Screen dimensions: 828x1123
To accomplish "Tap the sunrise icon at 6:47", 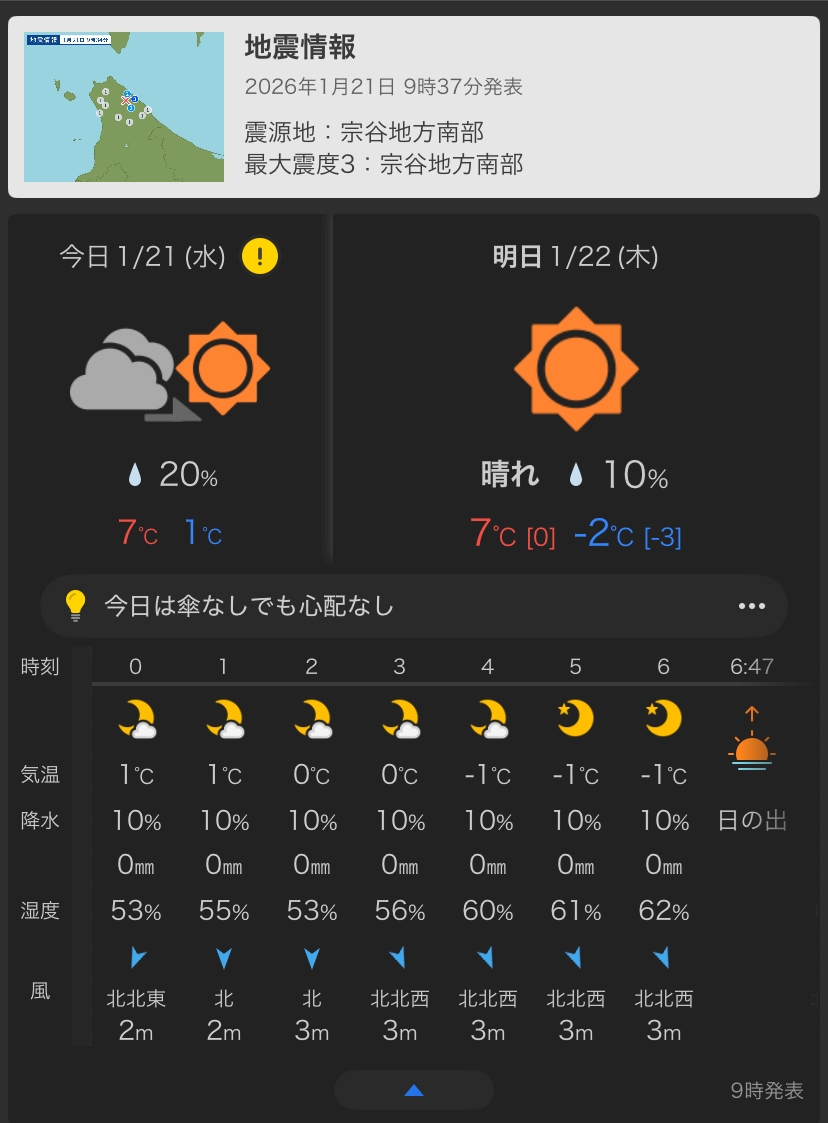I will coord(752,739).
